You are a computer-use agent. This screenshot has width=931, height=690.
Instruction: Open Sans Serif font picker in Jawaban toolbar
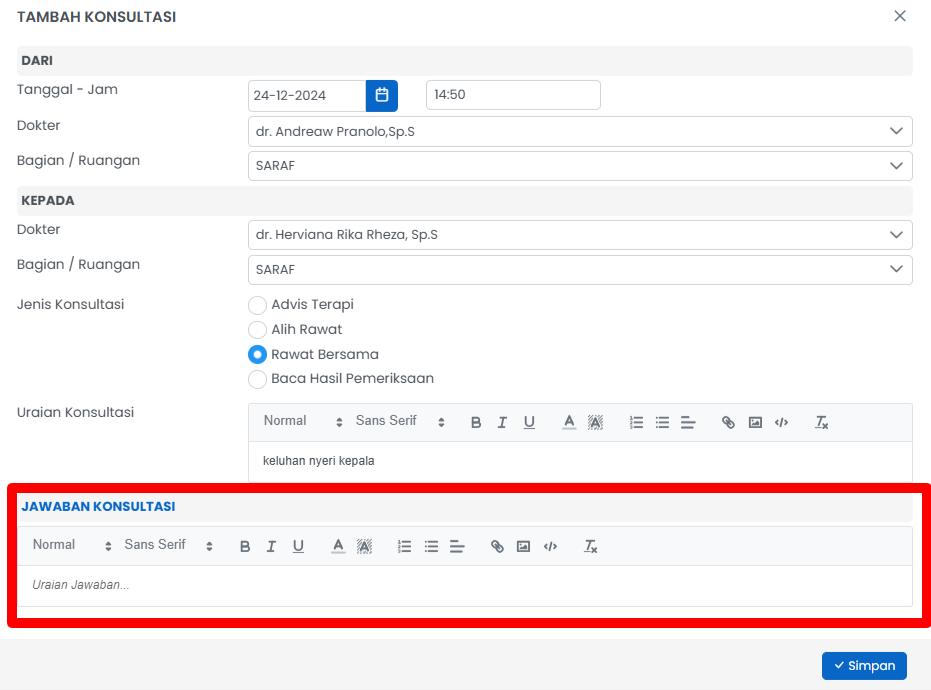pyautogui.click(x=168, y=546)
